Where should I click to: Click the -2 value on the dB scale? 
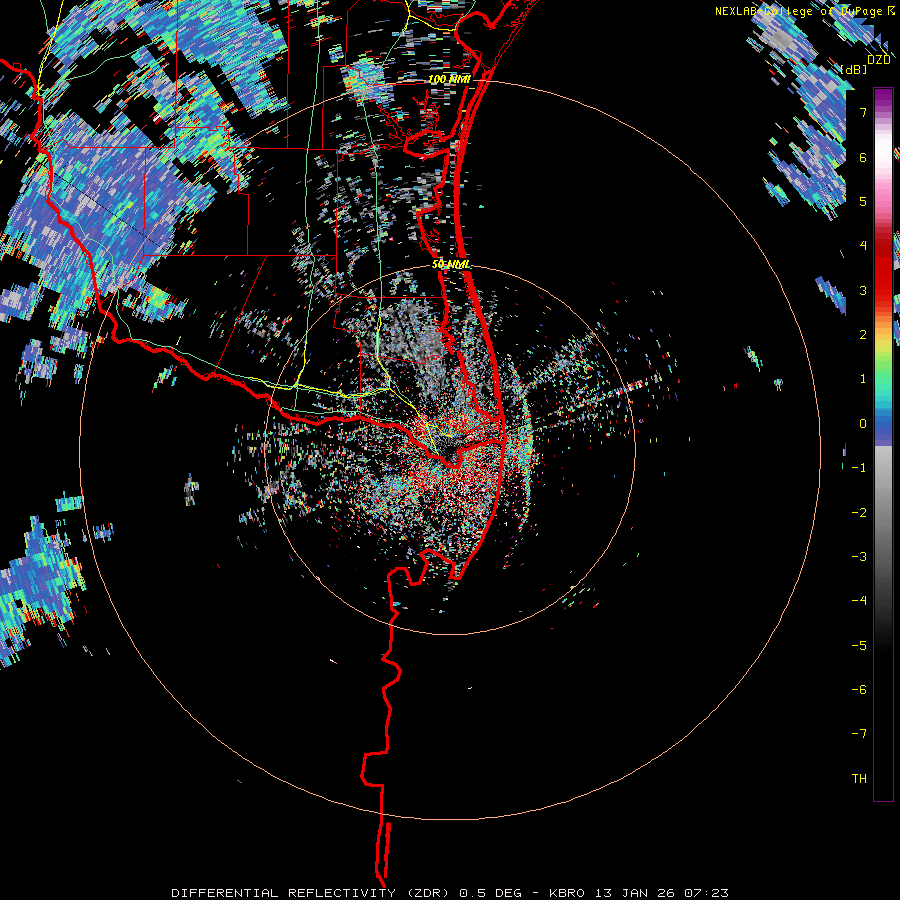859,512
